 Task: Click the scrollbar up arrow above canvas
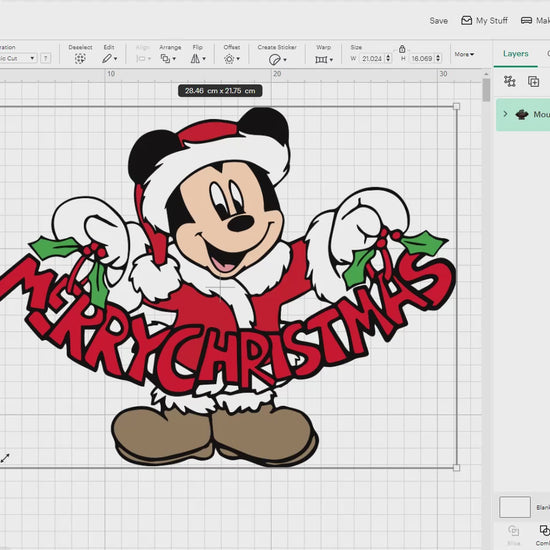pos(486,74)
